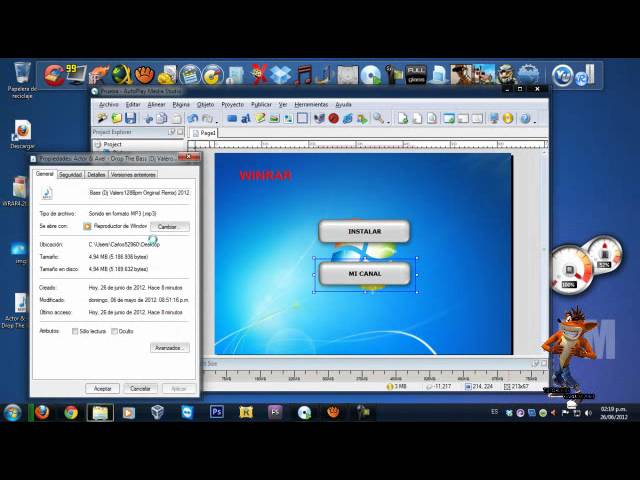Open the Editar menu
This screenshot has height=480, width=640.
point(133,104)
